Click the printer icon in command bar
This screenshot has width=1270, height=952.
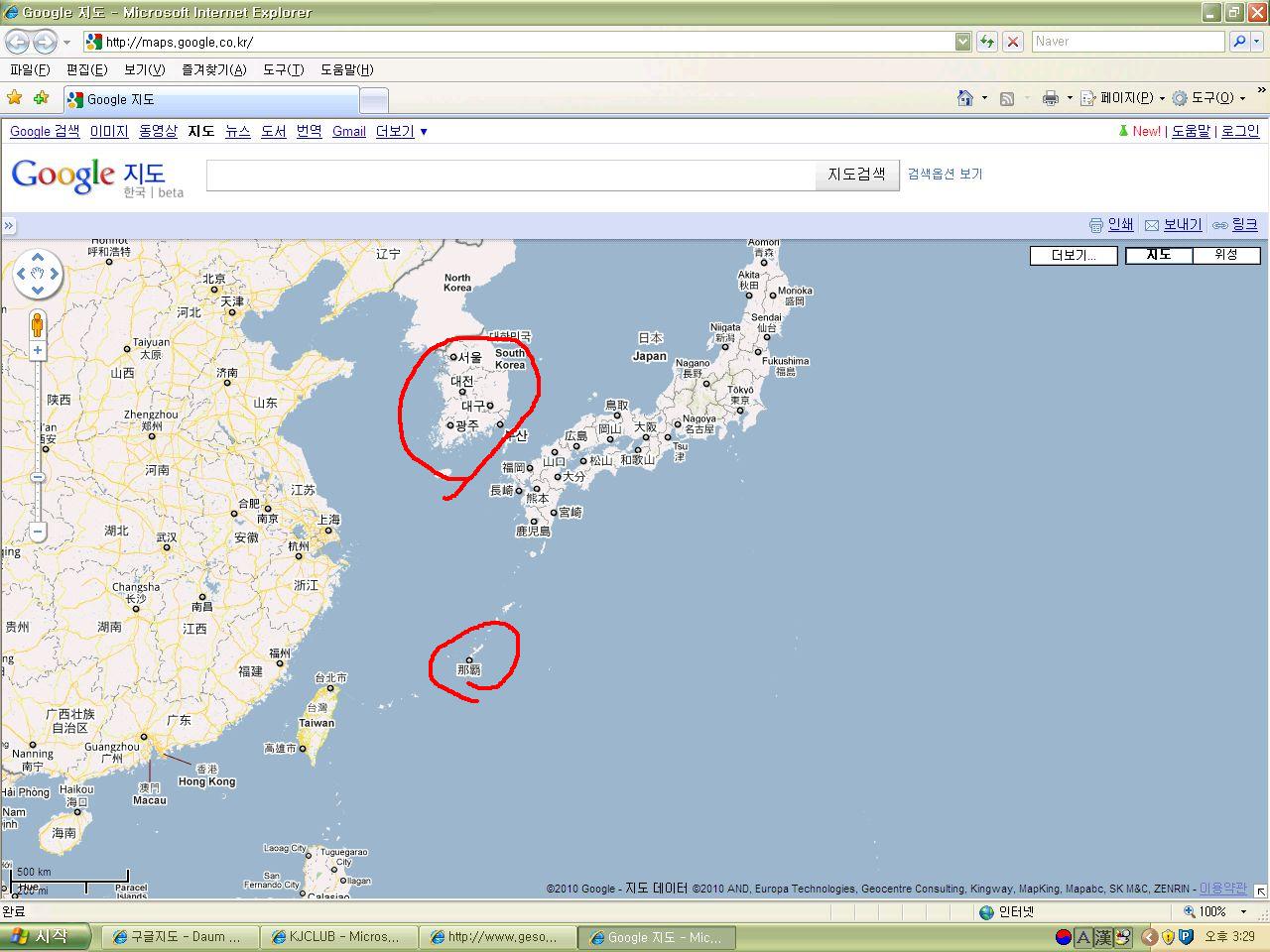1050,98
